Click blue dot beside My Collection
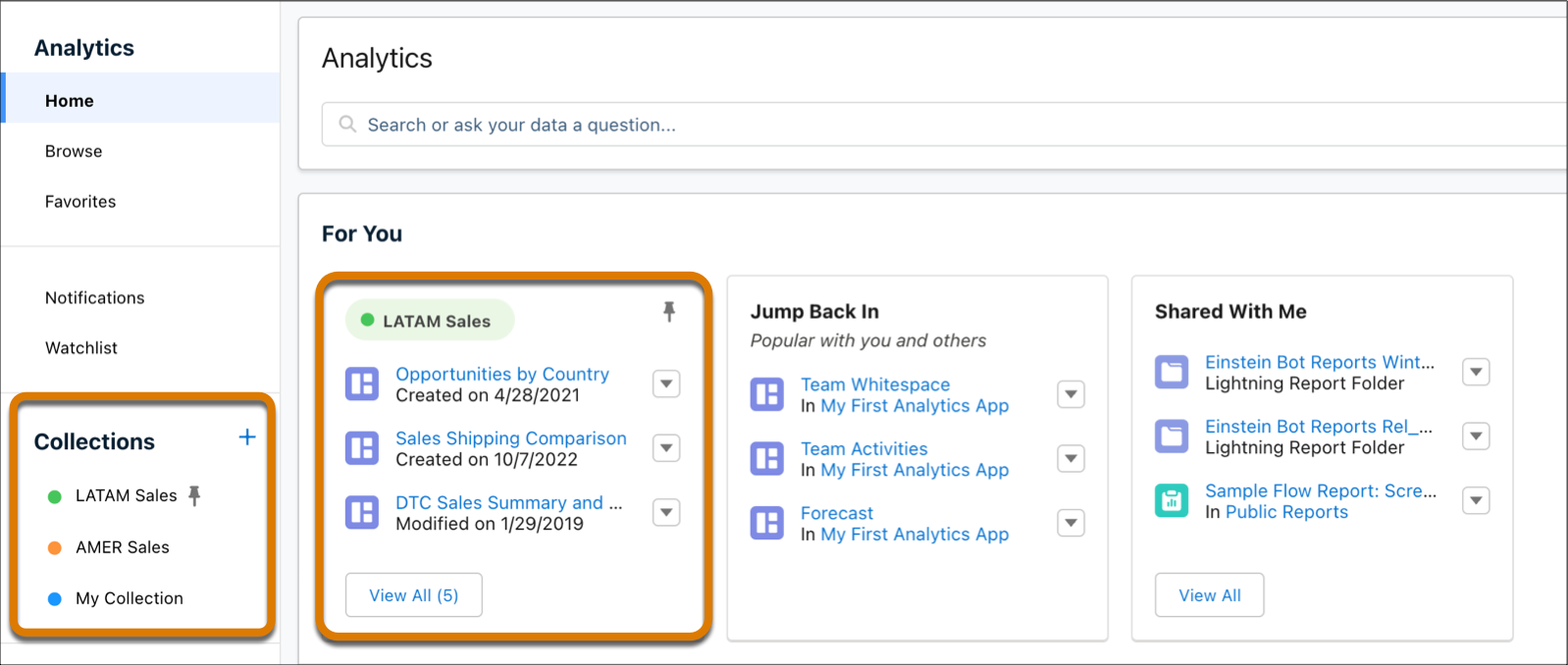1568x665 pixels. click(55, 598)
